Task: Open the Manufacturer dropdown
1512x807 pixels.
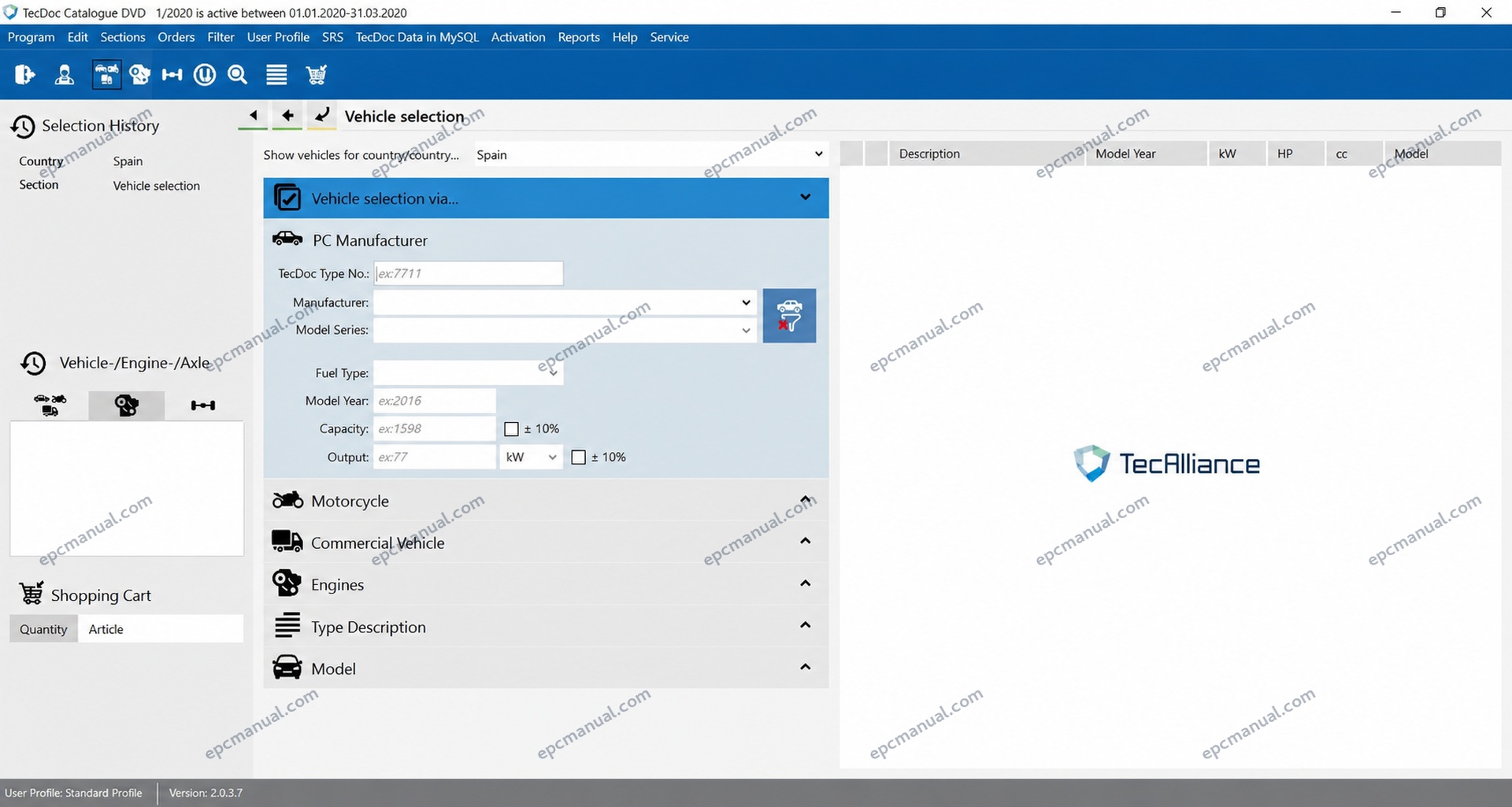Action: [565, 302]
